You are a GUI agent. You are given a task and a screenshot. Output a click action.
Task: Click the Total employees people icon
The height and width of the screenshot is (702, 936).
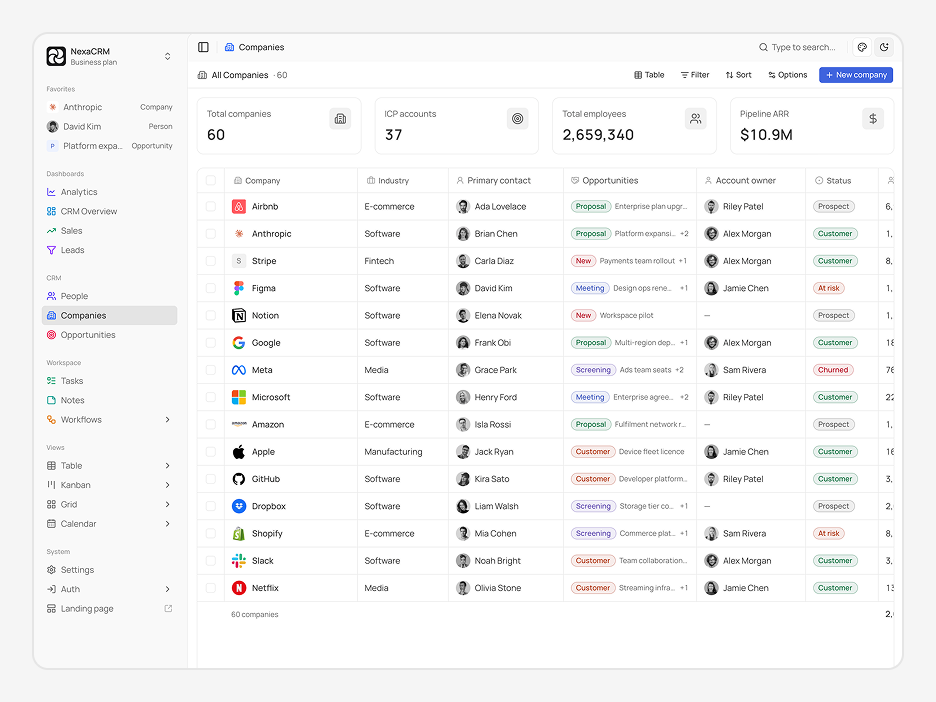coord(695,119)
